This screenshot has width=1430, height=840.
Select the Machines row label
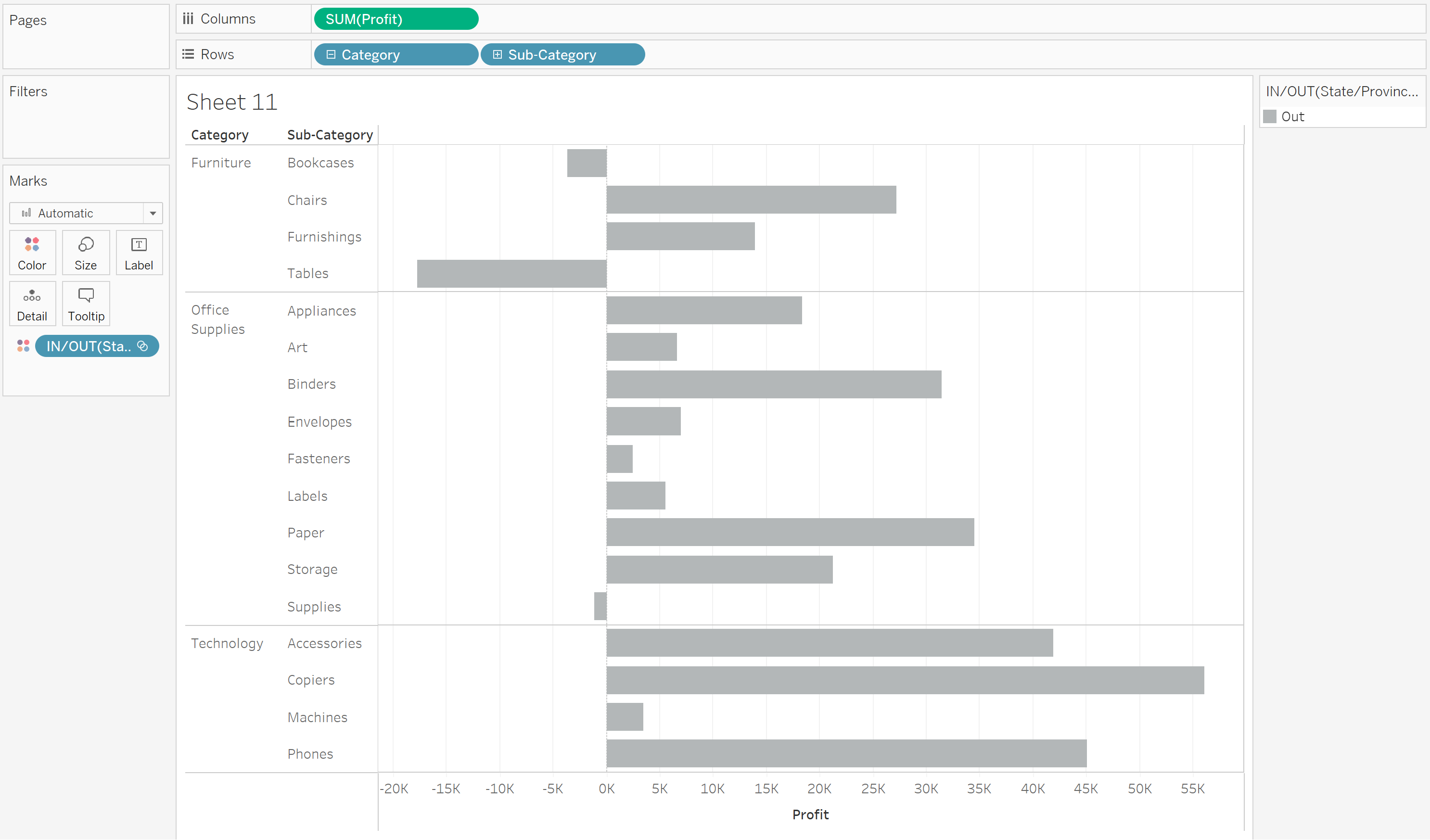point(317,718)
